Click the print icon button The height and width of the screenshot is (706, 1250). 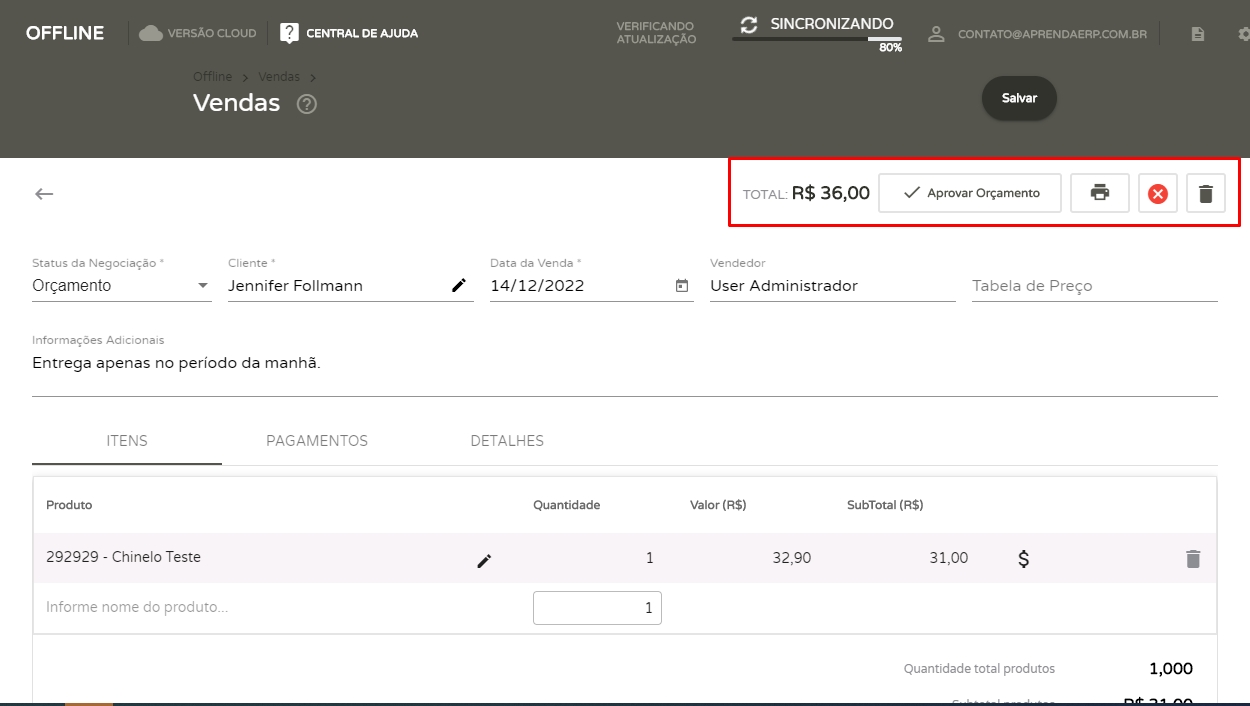(x=1100, y=193)
